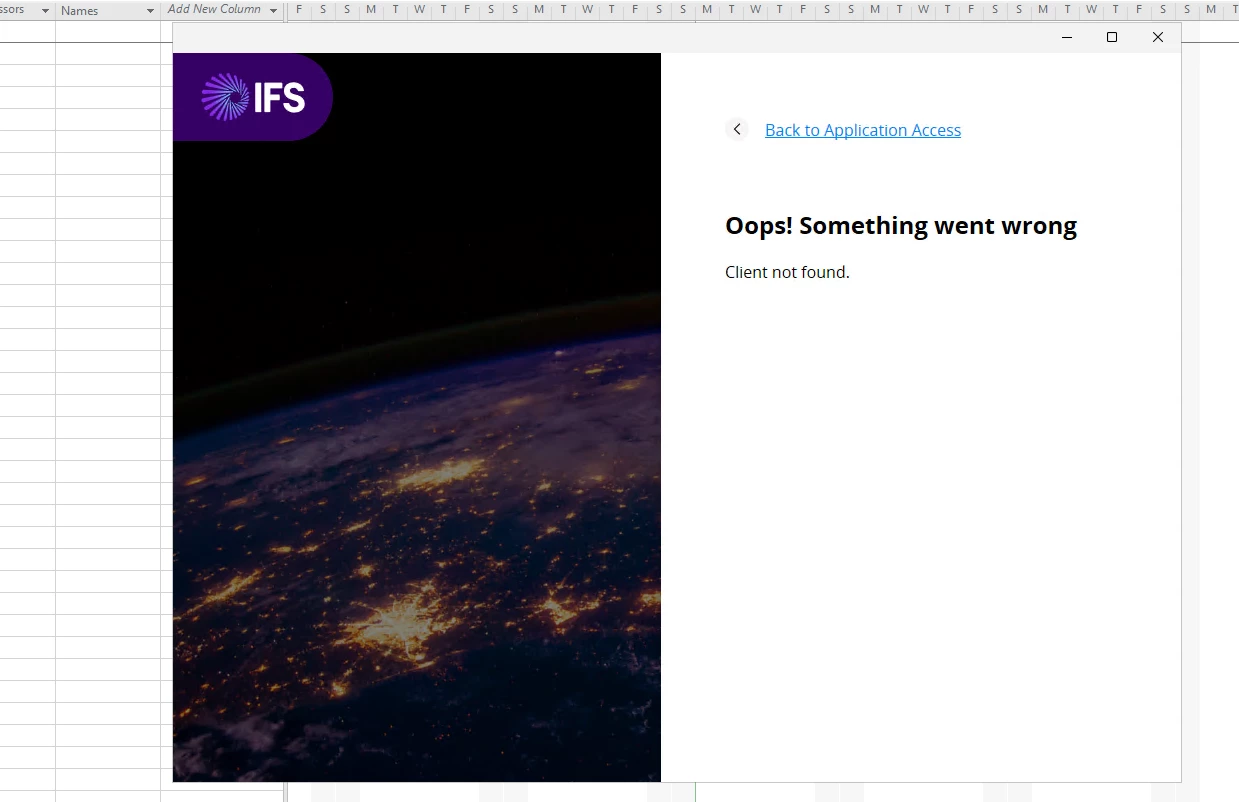Minimize the IFS login window
Viewport: 1239px width, 802px height.
tap(1067, 37)
